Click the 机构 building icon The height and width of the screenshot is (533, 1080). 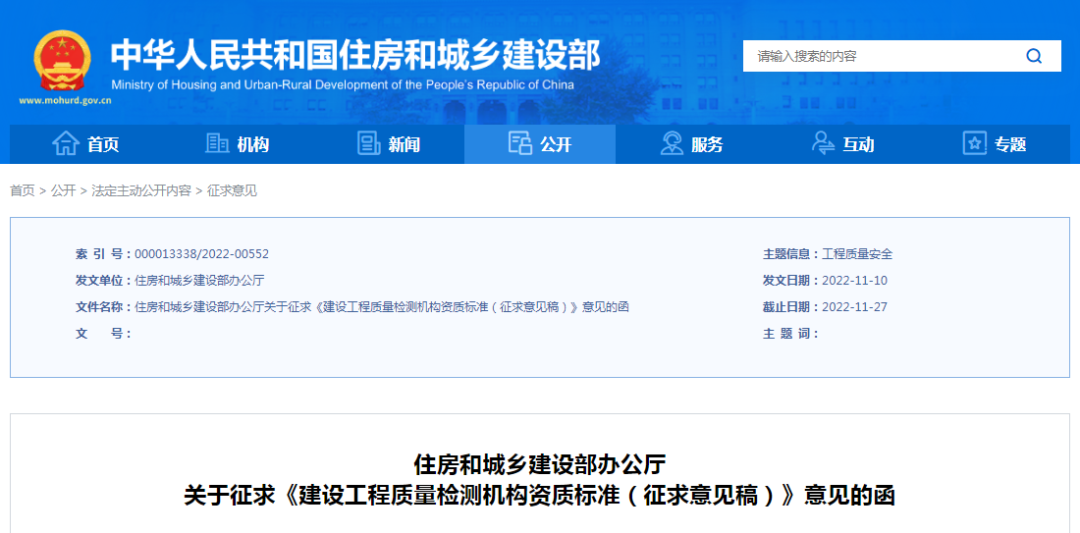pyautogui.click(x=218, y=144)
